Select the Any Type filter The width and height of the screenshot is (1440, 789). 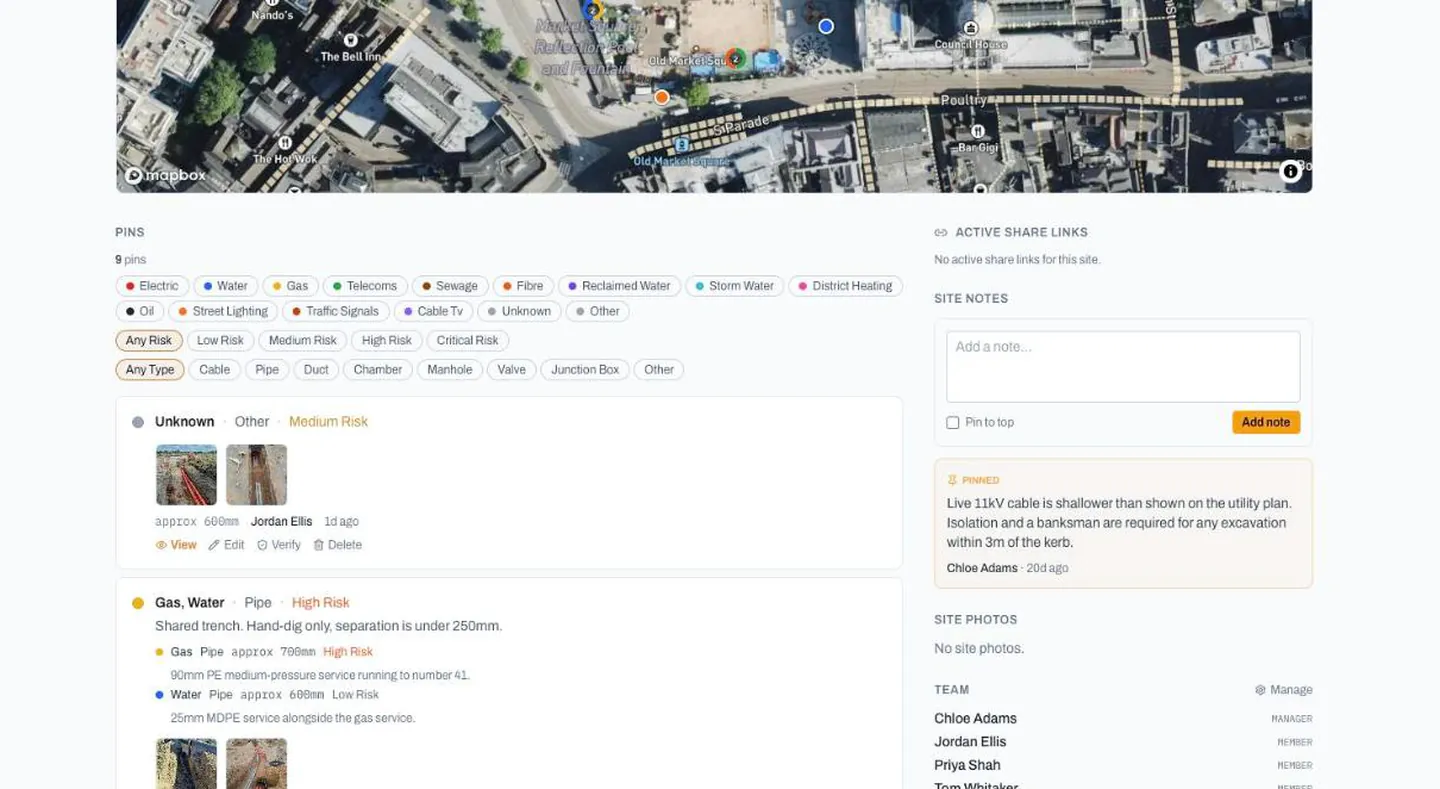pos(150,369)
